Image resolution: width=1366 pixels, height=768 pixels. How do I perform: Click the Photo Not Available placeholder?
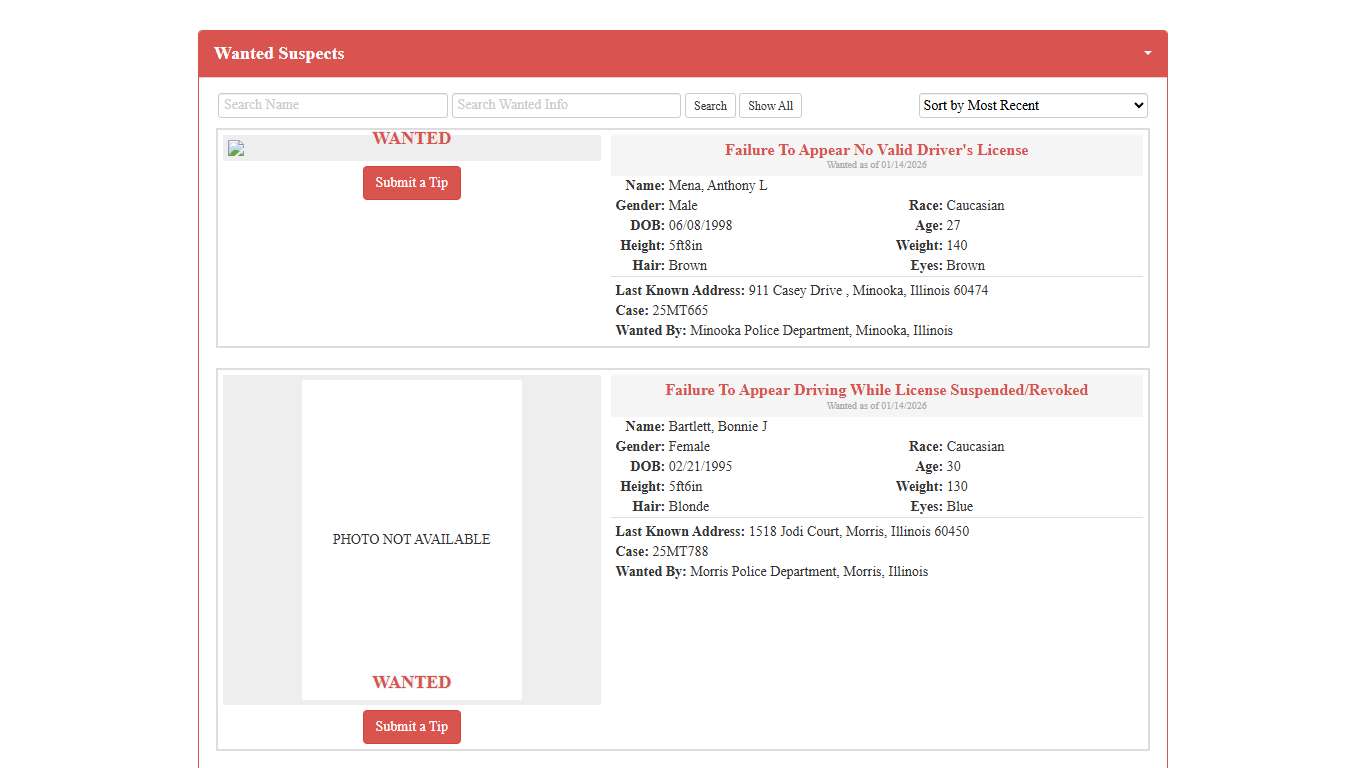[x=411, y=539]
